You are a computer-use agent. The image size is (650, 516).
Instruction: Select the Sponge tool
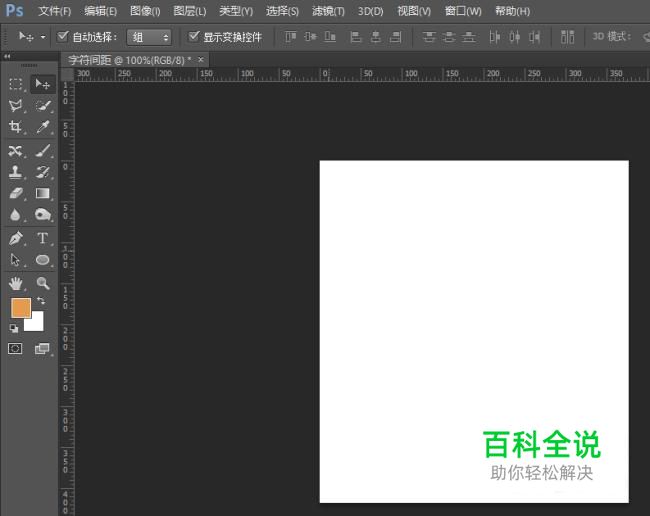coord(43,215)
